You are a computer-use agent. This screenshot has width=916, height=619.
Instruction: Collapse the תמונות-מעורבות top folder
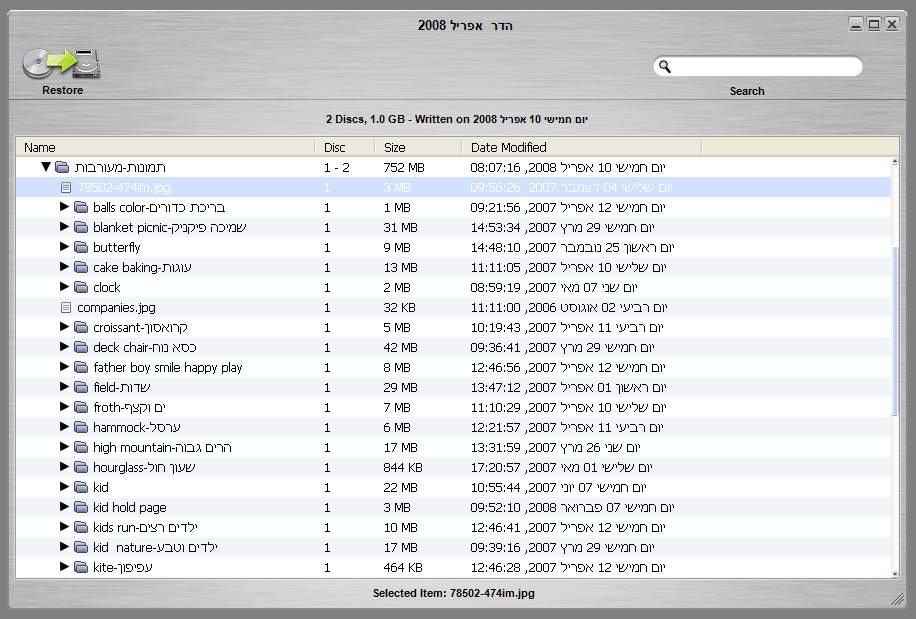(x=46, y=167)
